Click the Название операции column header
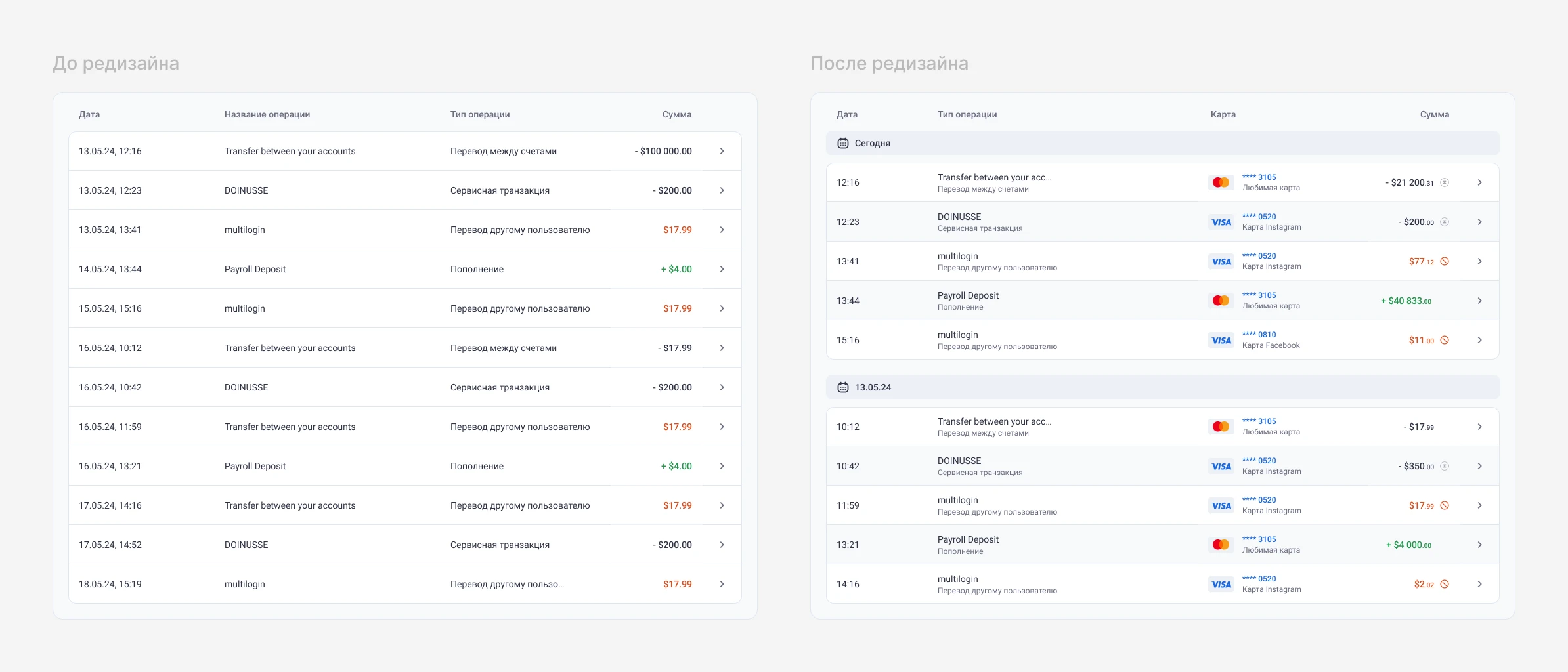Image resolution: width=1568 pixels, height=672 pixels. coord(267,114)
